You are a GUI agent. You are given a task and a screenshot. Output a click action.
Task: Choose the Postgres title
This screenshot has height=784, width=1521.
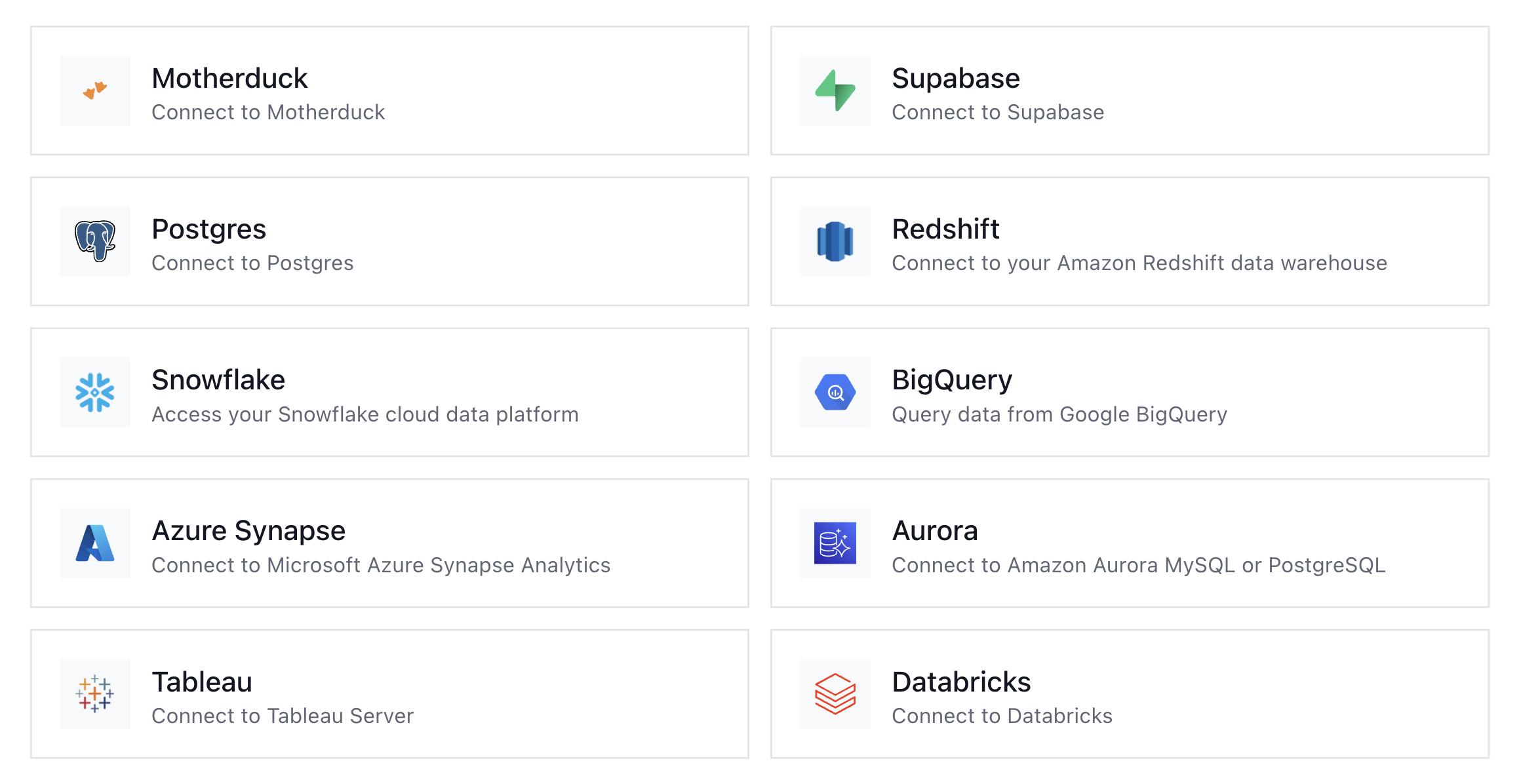point(208,229)
